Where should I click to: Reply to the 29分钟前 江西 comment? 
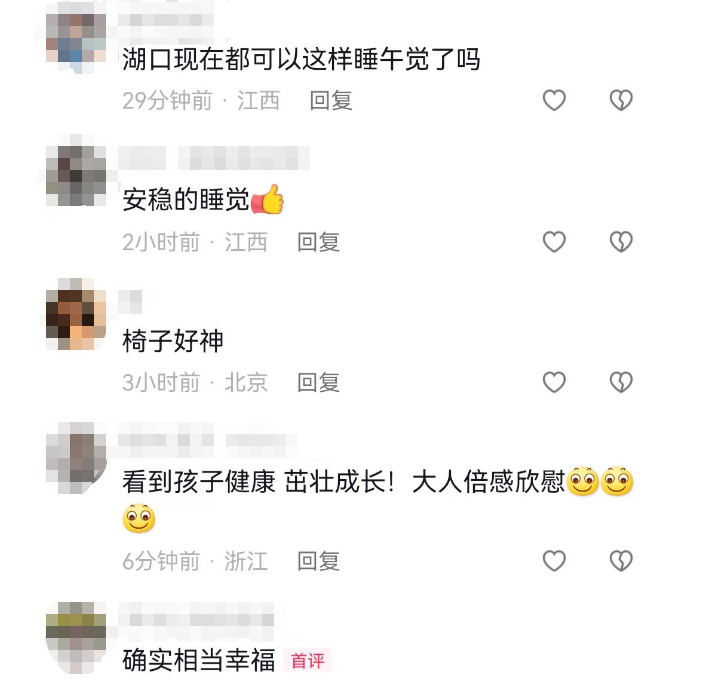point(331,101)
